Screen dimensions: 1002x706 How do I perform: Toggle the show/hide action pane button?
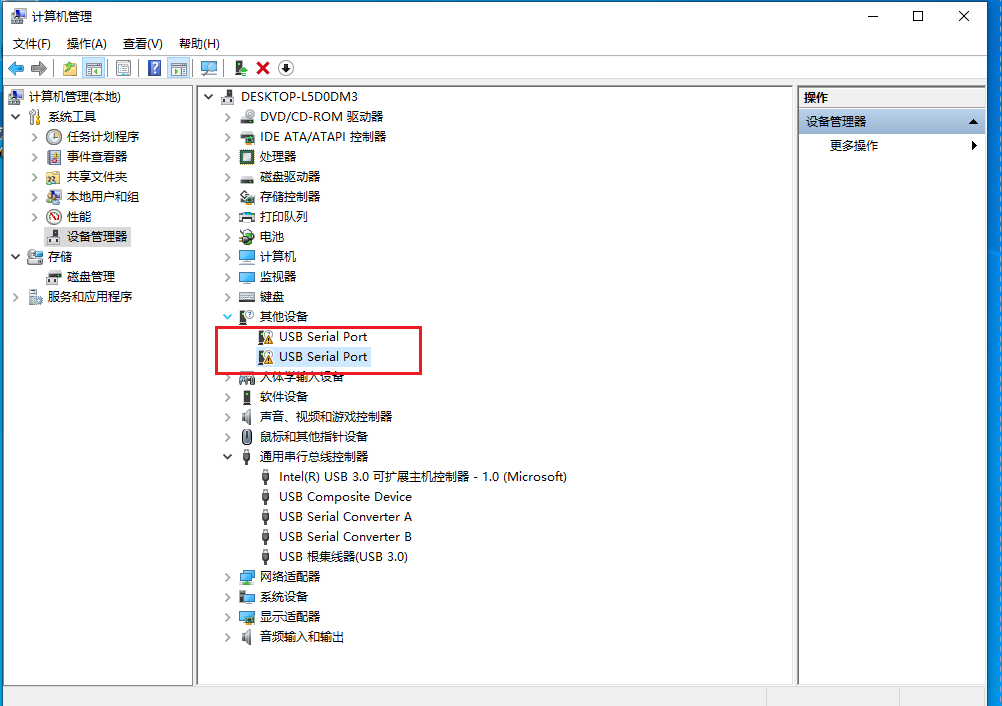[x=179, y=68]
